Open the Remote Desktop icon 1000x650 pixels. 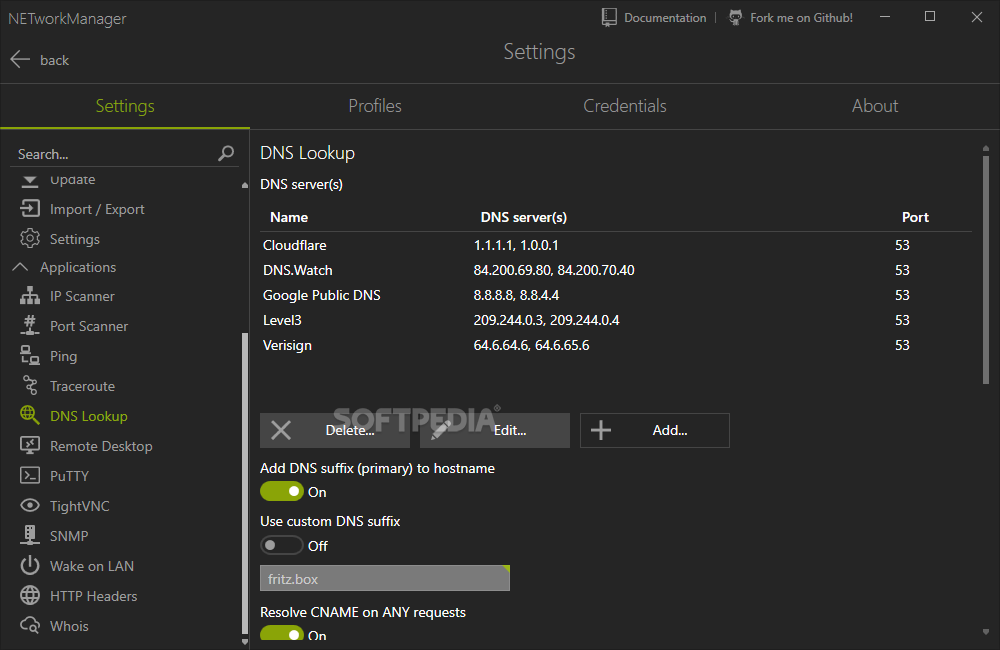click(29, 445)
